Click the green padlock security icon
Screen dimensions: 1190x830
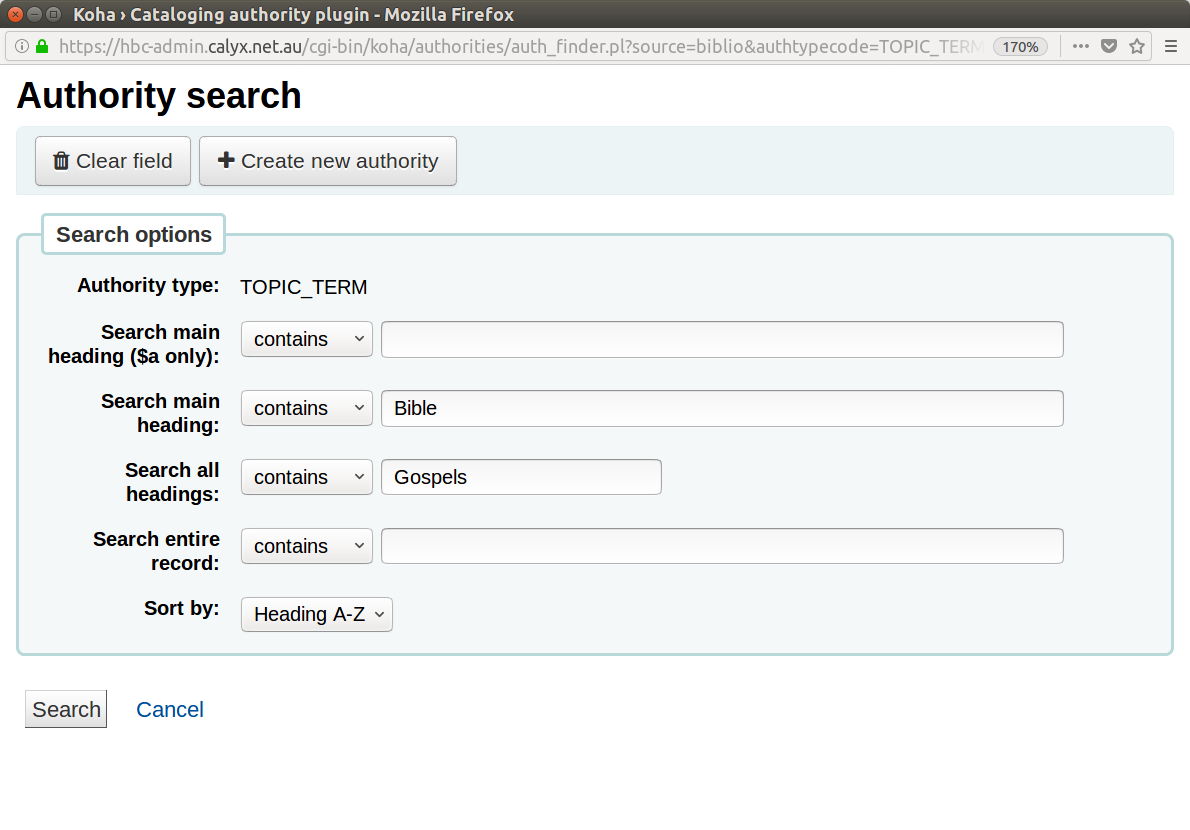42,46
